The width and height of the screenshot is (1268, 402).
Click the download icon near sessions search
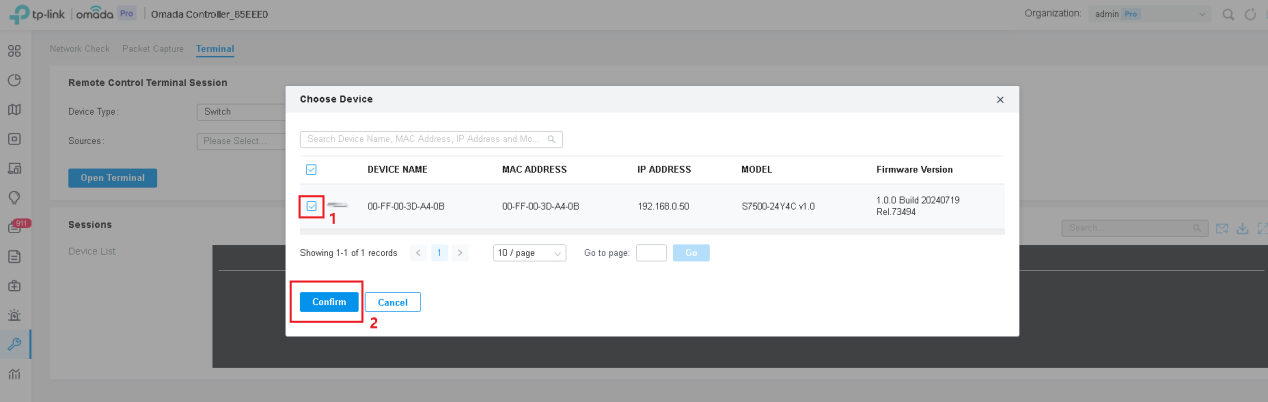tap(1242, 228)
